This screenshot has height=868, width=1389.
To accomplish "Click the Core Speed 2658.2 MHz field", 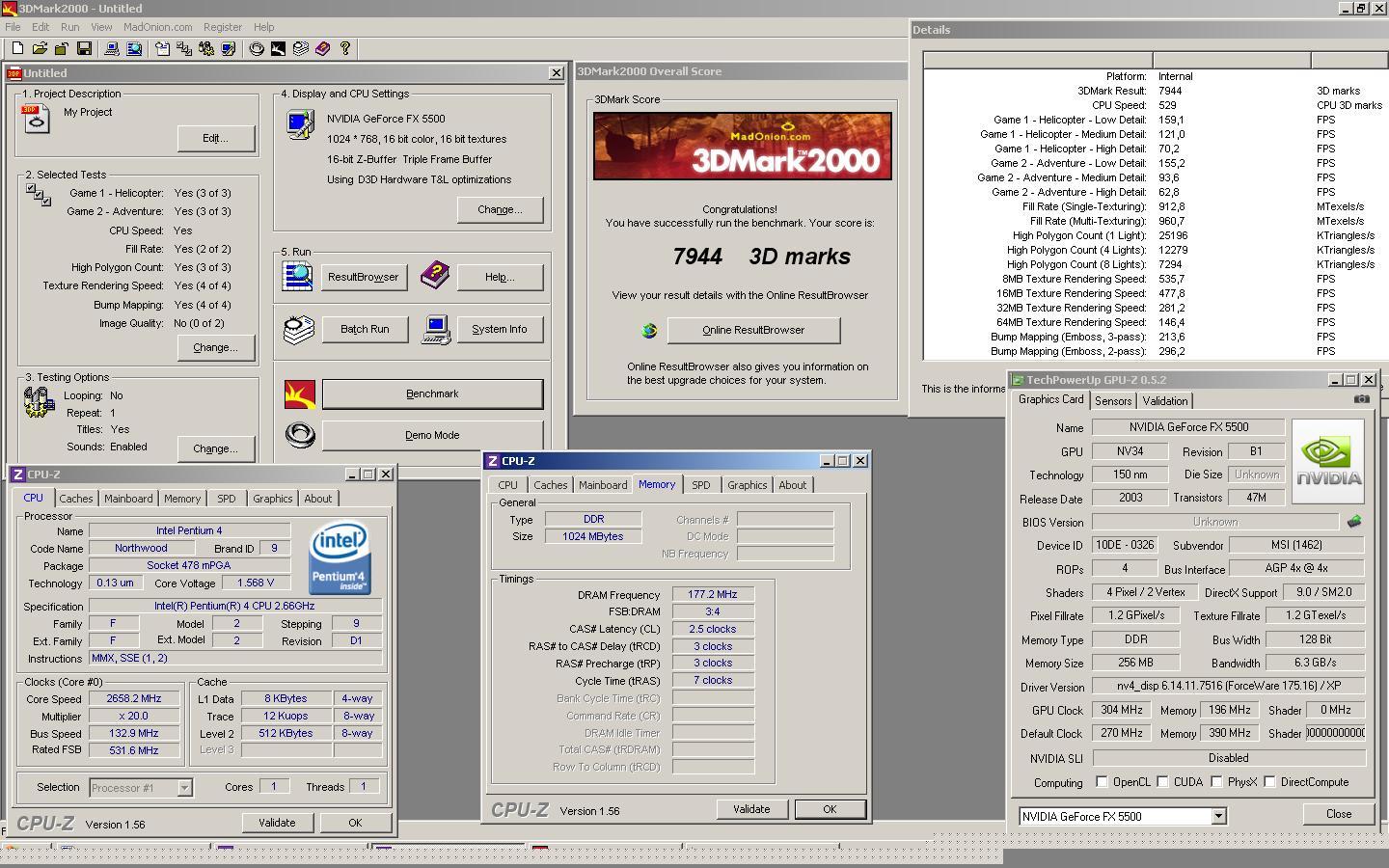I will (134, 698).
